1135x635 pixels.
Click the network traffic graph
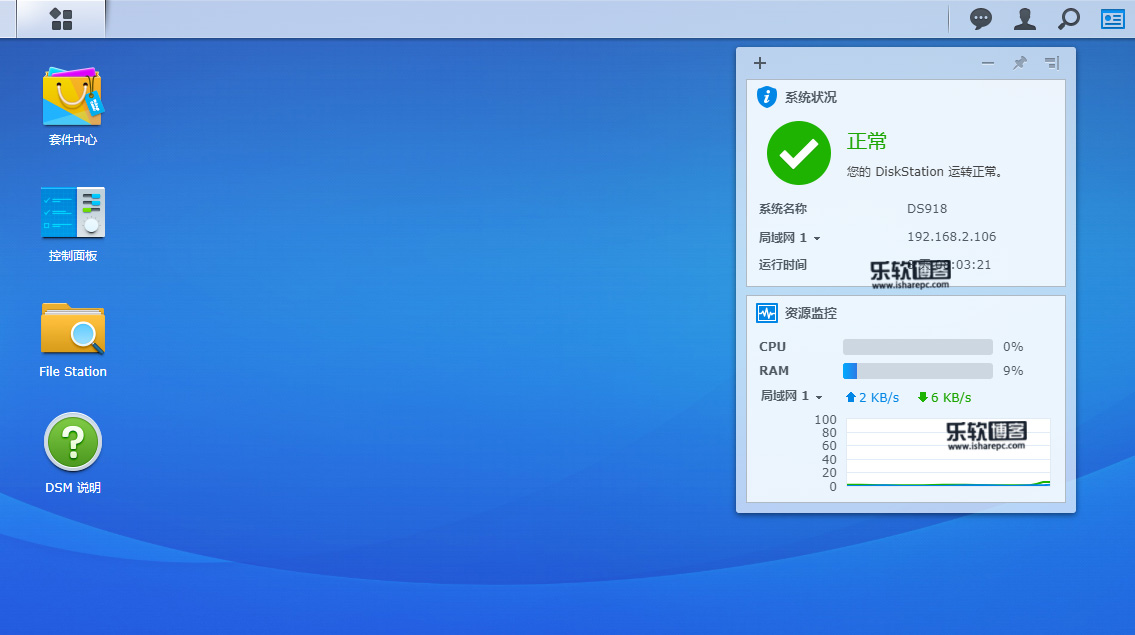pos(948,453)
